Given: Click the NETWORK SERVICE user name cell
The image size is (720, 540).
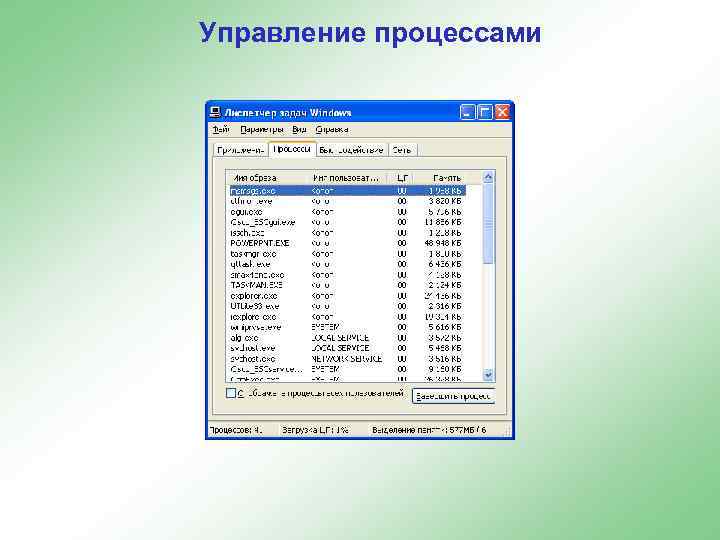Looking at the screenshot, I should [347, 359].
